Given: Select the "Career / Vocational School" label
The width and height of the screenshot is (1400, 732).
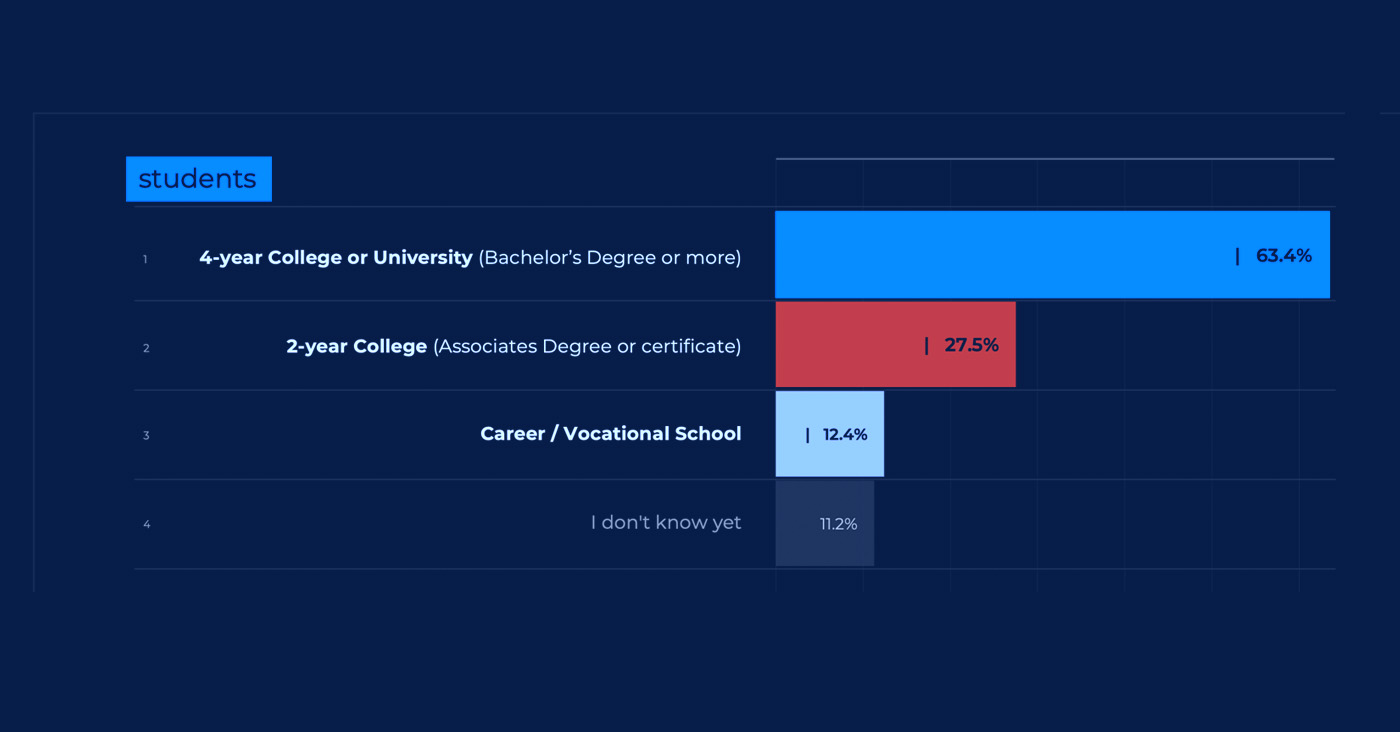Looking at the screenshot, I should click(611, 434).
